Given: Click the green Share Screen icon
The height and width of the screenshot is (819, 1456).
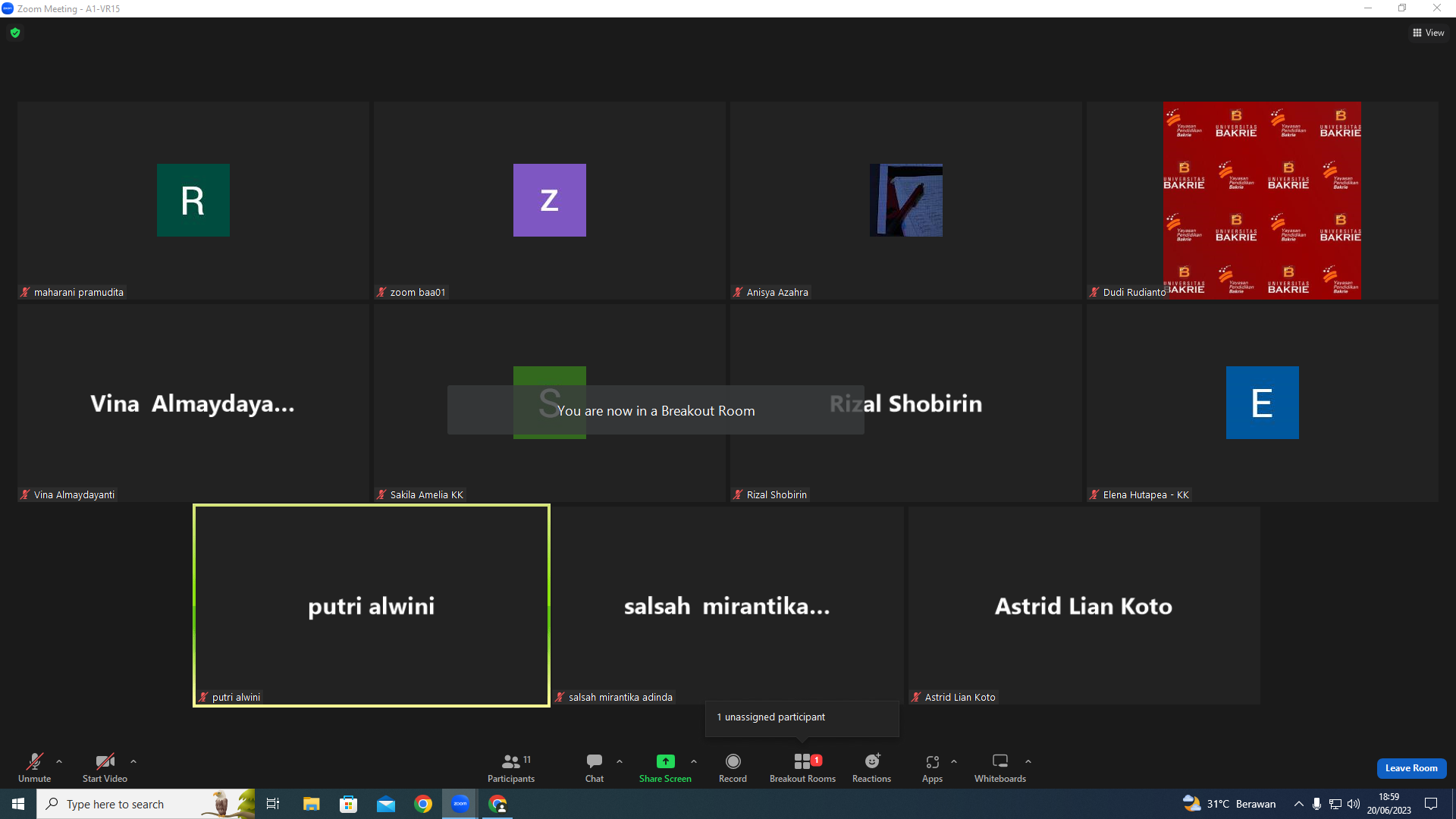Looking at the screenshot, I should click(665, 761).
